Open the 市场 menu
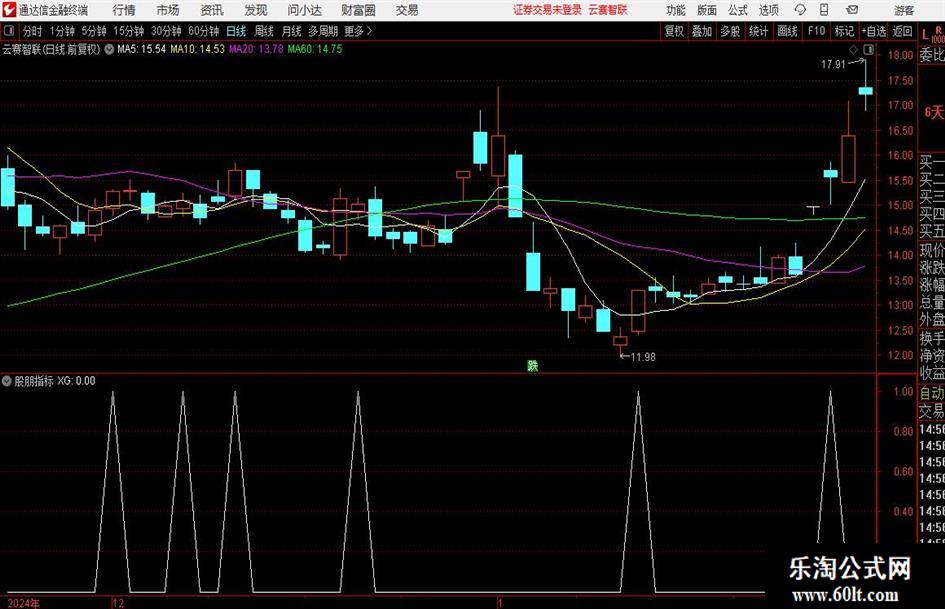The width and height of the screenshot is (945, 609). (x=168, y=10)
